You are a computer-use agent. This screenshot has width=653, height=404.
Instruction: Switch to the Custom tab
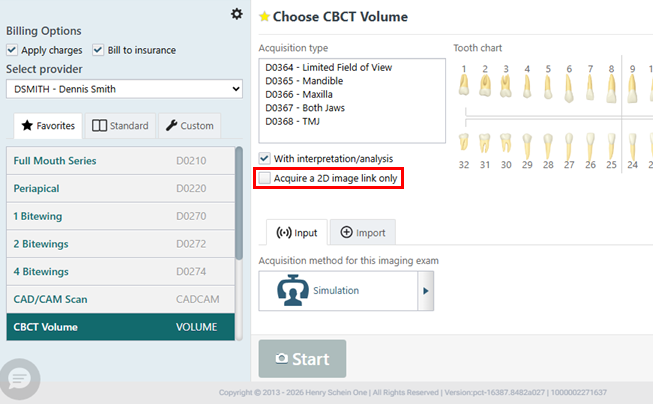[189, 126]
